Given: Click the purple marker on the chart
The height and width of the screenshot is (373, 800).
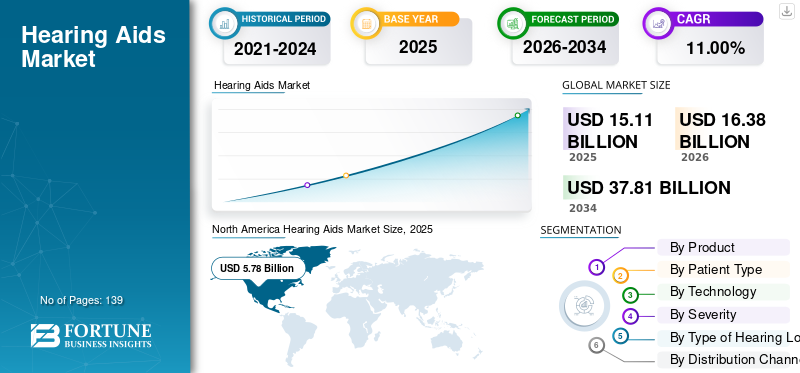Looking at the screenshot, I should (307, 185).
